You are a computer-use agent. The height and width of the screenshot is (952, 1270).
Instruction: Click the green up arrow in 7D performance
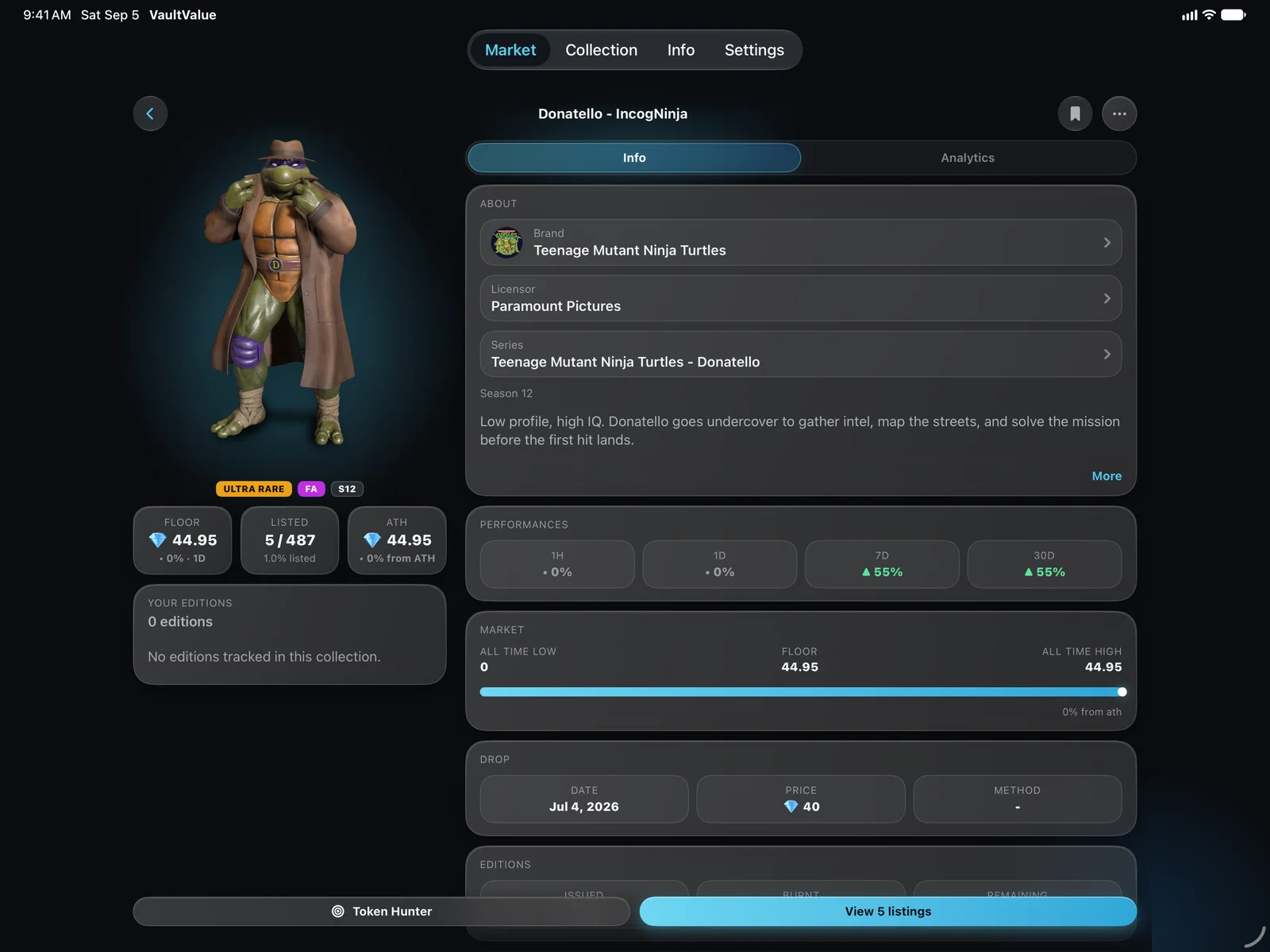click(866, 572)
